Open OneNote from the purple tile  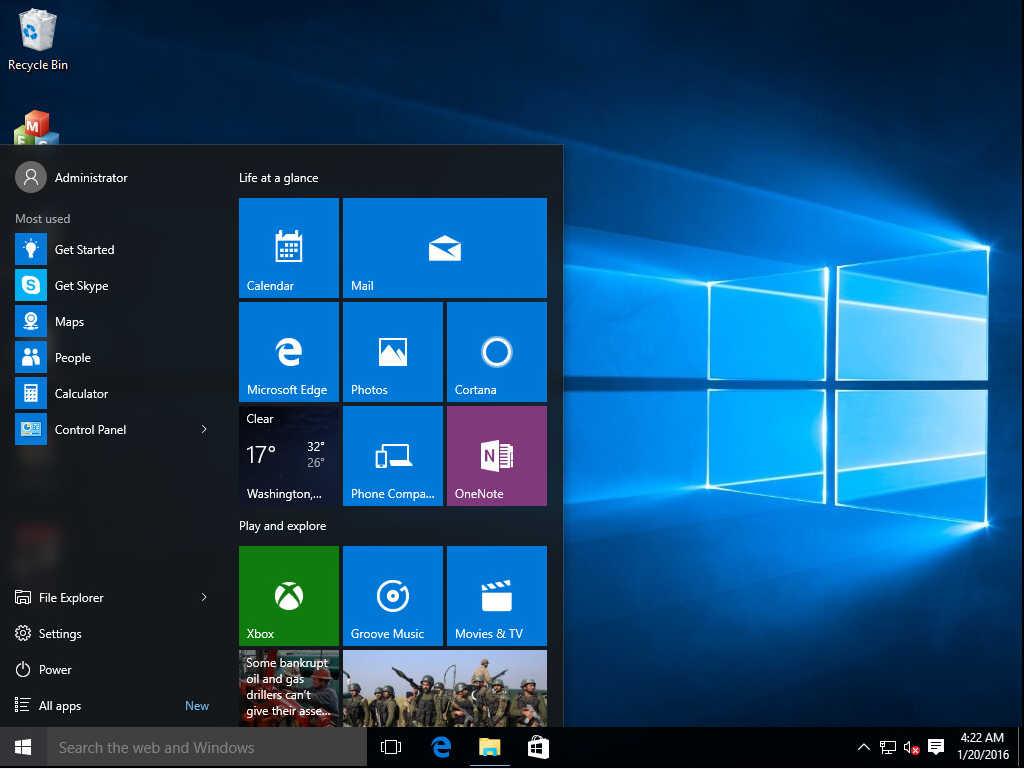(496, 455)
